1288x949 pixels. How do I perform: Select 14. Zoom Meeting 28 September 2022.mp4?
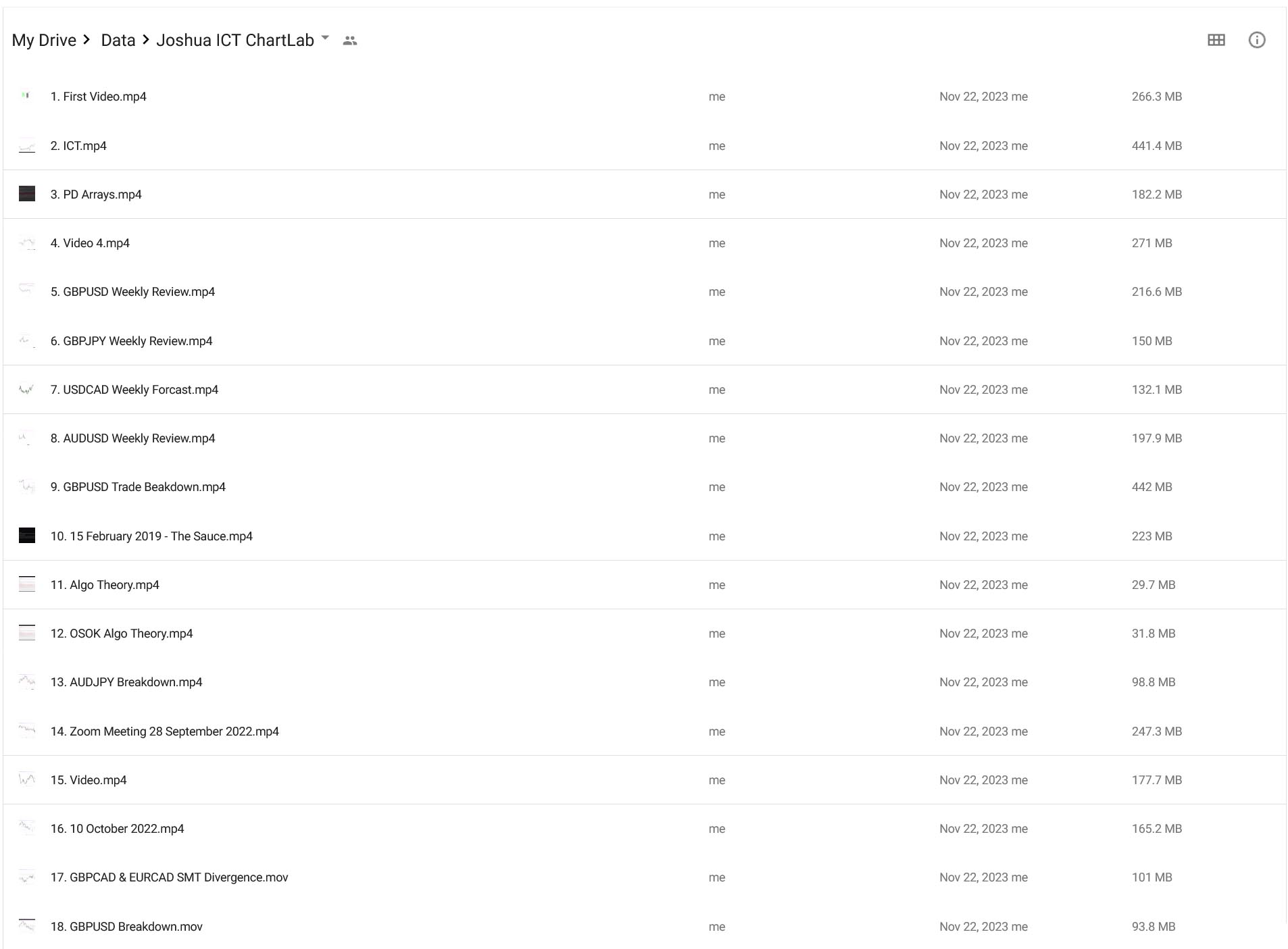pos(644,731)
